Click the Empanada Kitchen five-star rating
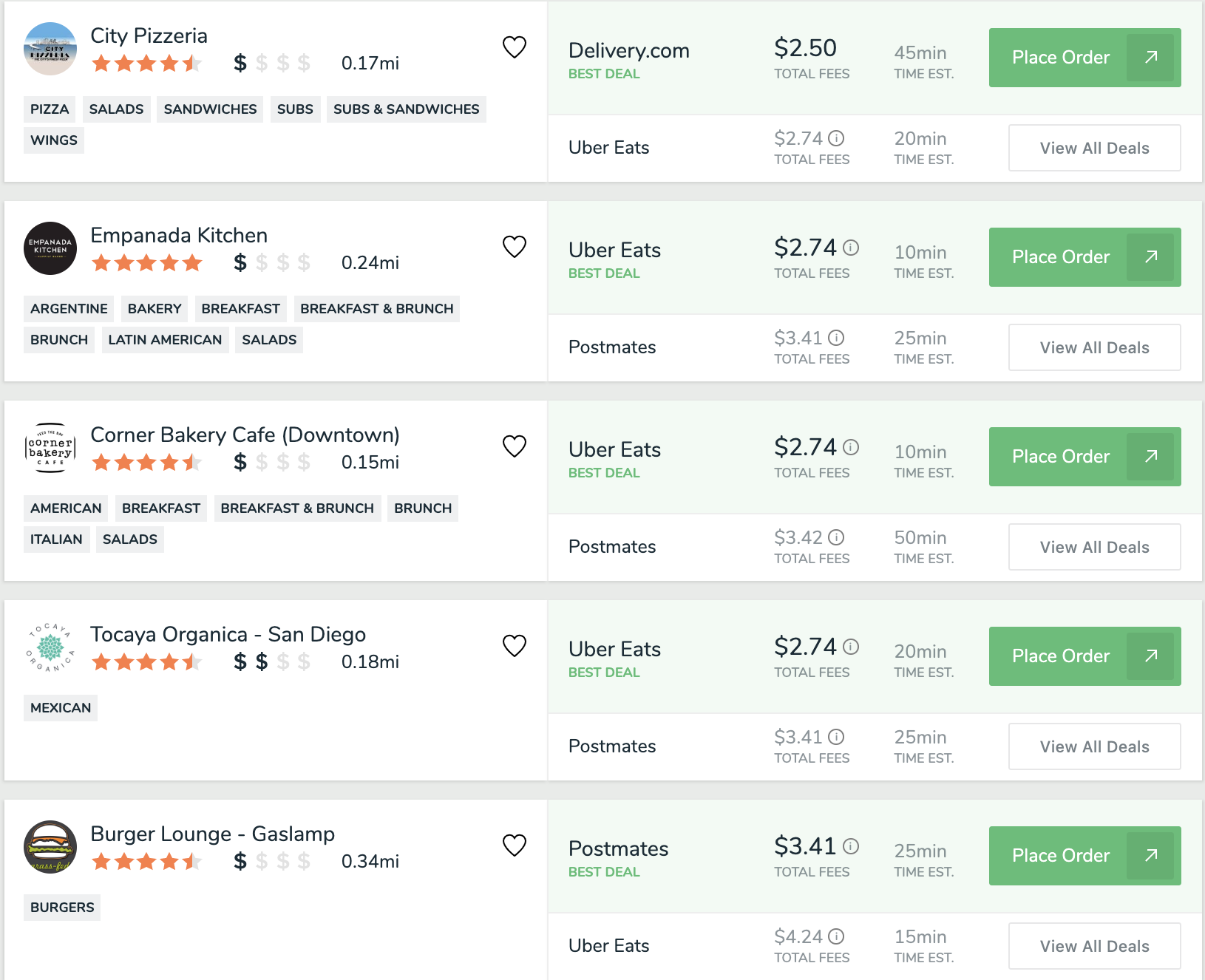This screenshot has width=1205, height=980. [x=147, y=263]
